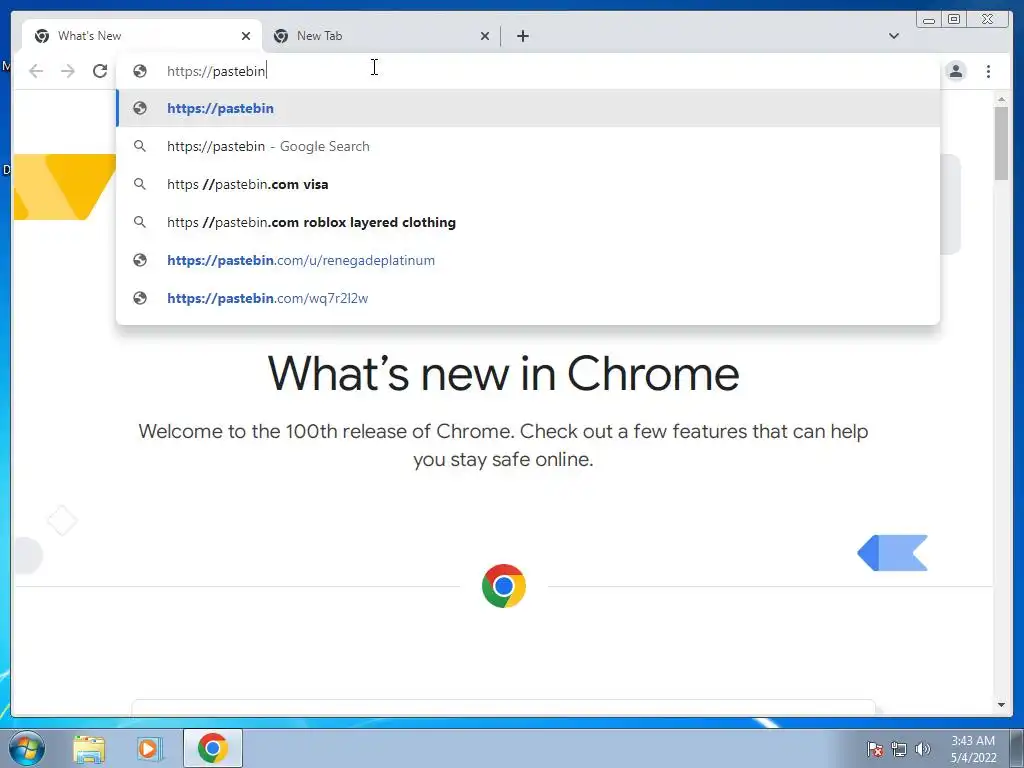Click the vertical scrollbar thumb

coord(1001,143)
